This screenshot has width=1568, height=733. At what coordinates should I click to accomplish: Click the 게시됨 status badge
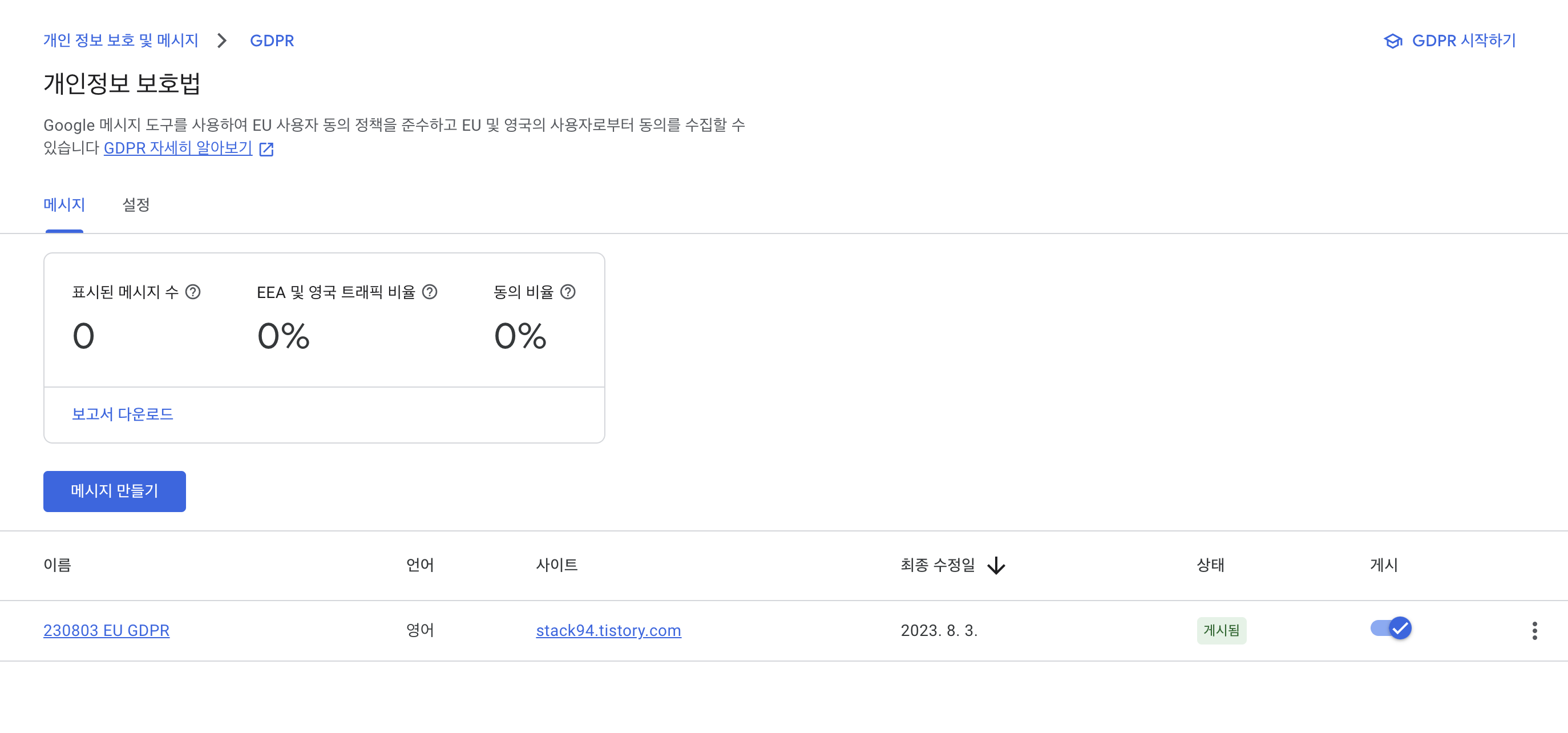click(1222, 631)
